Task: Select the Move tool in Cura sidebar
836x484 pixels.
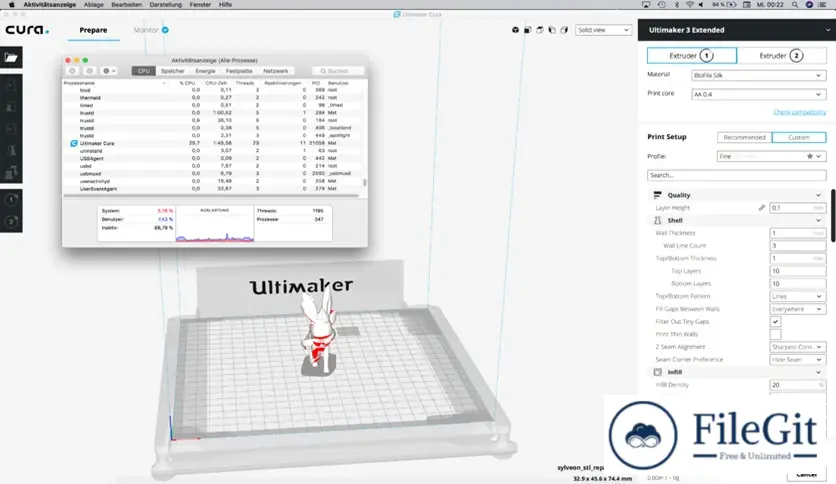Action: pos(11,85)
